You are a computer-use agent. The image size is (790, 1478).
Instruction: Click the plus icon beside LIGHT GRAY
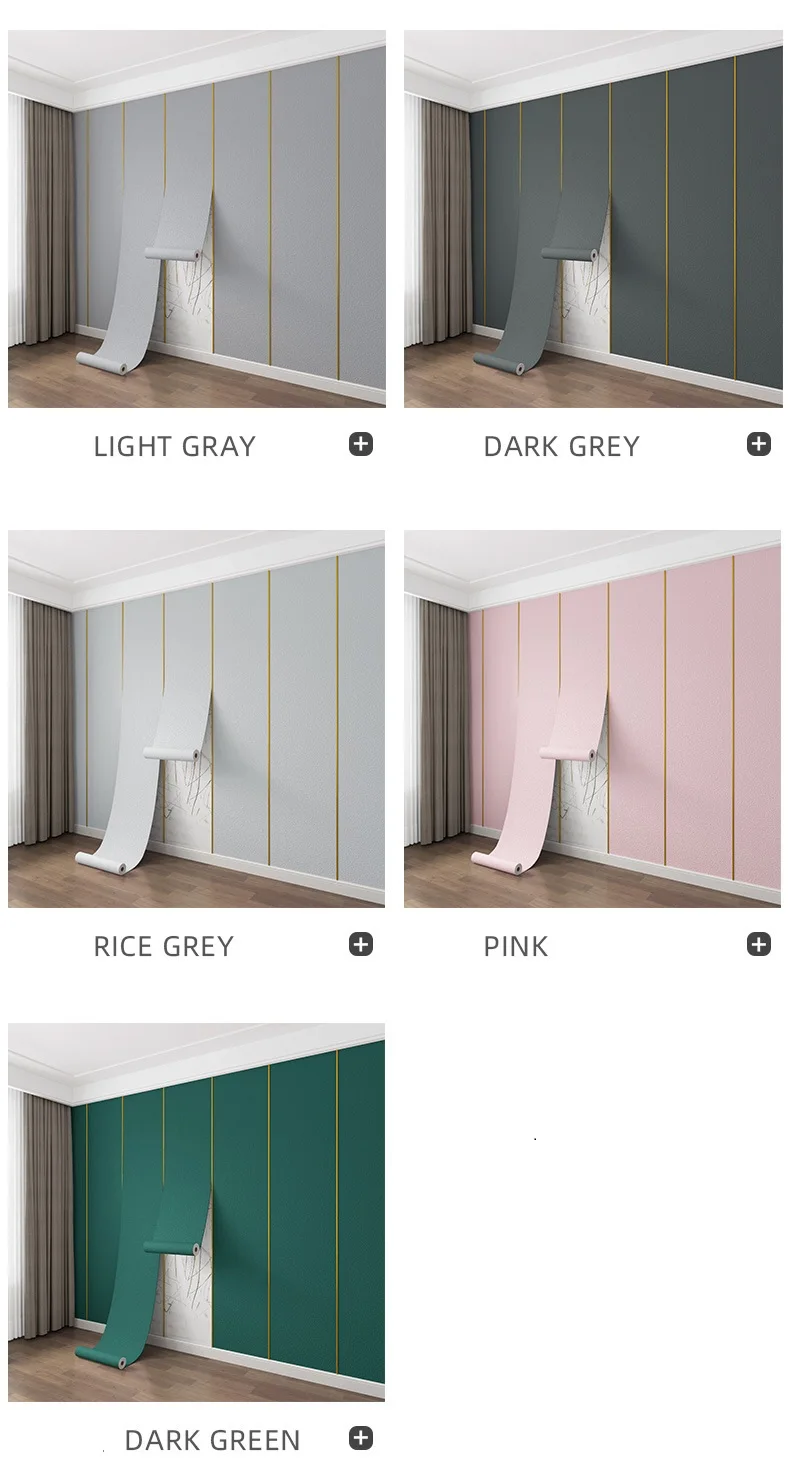pos(361,444)
